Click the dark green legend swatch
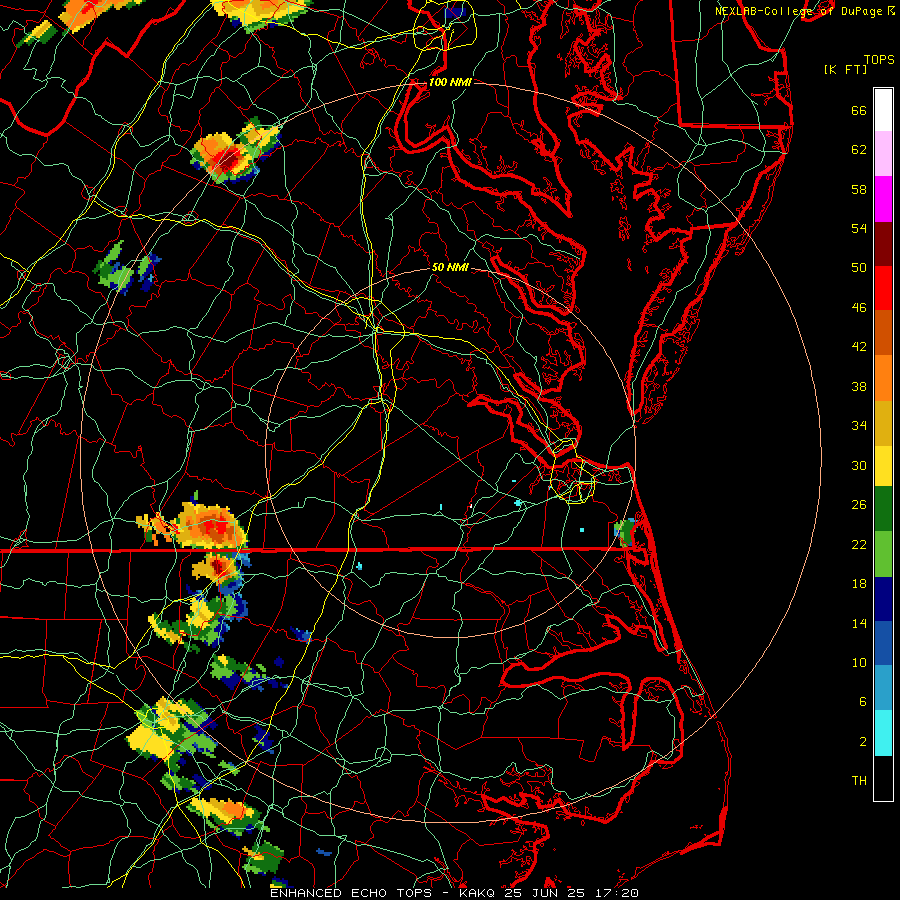 (883, 509)
